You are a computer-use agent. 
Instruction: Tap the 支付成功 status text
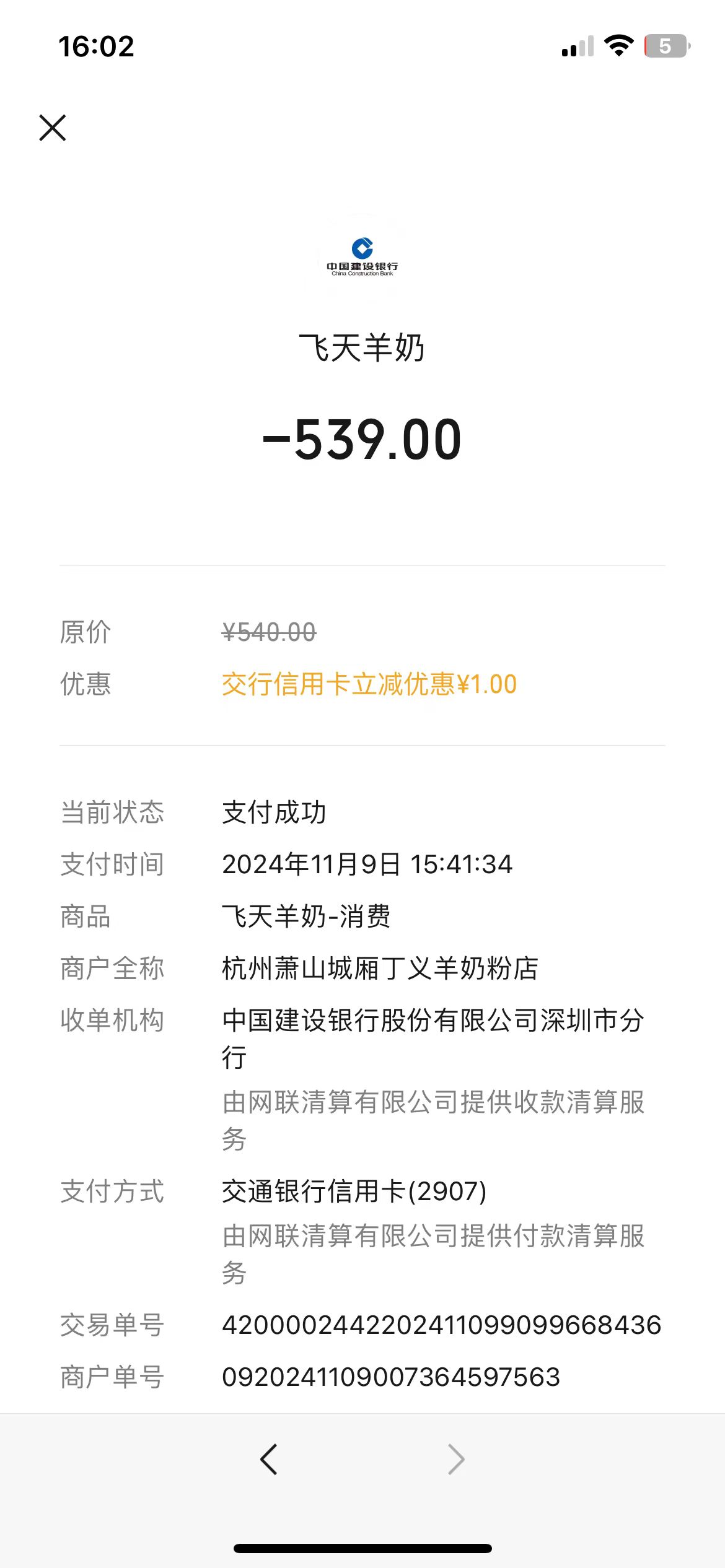274,812
